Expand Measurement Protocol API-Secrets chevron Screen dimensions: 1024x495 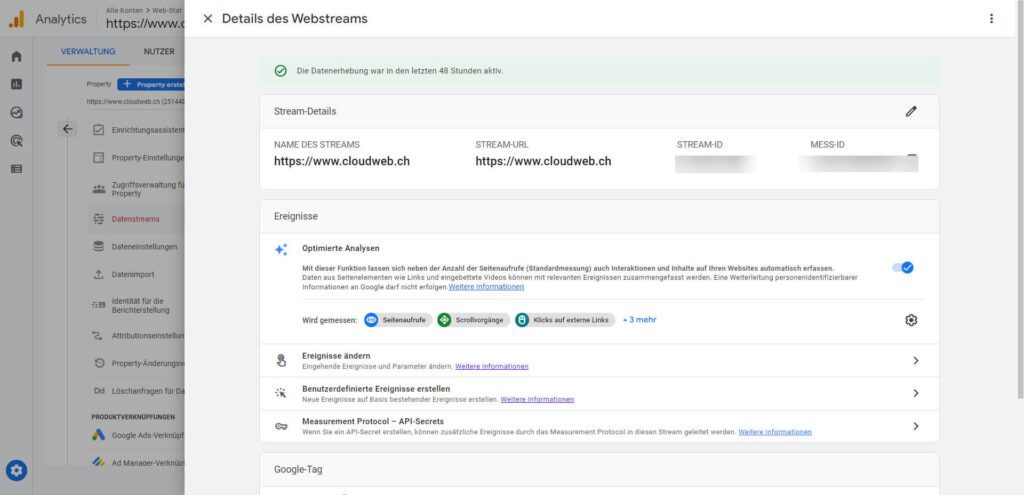(x=916, y=426)
